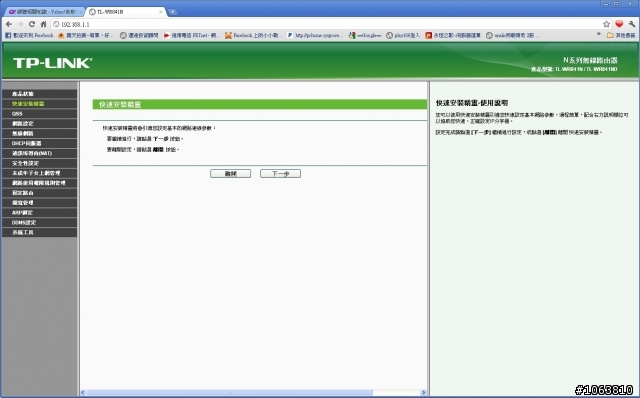
Task: Open the PChome bookmark with P icon
Action: pos(314,36)
